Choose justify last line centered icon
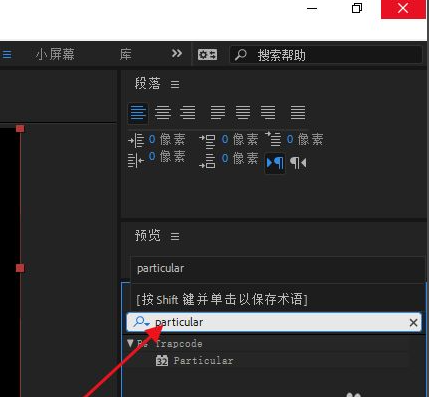The width and height of the screenshot is (429, 397). 243,113
